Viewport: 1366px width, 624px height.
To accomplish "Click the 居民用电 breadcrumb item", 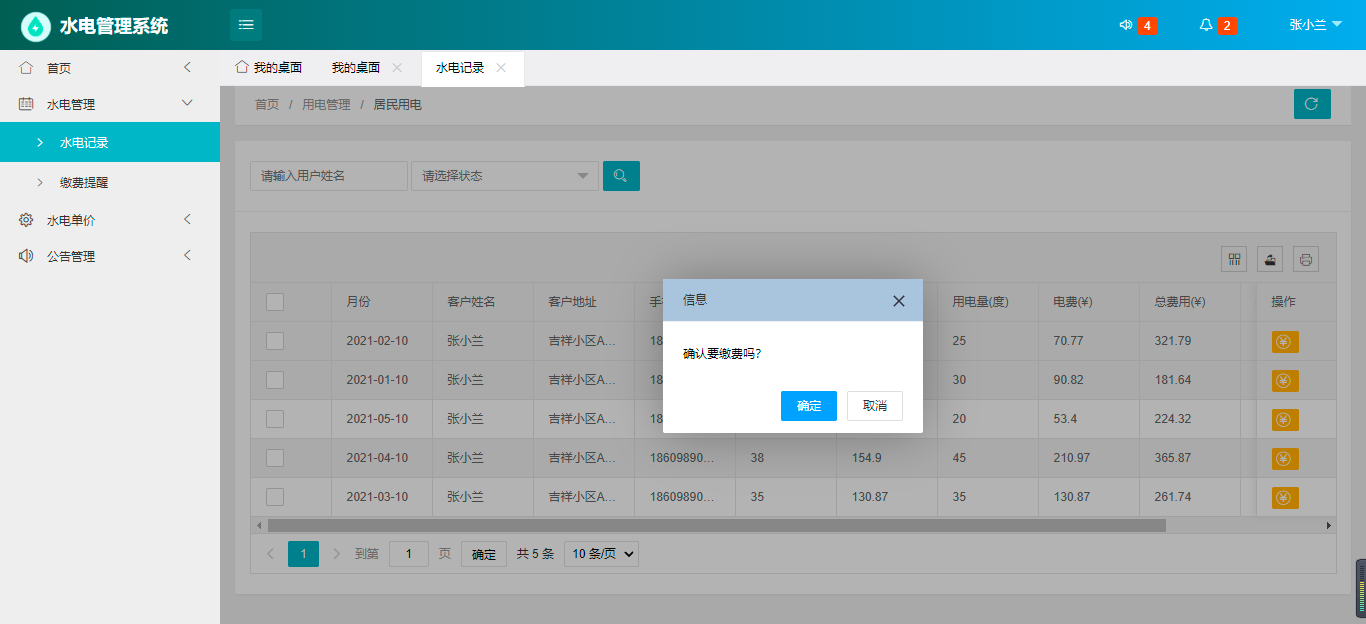I will tap(397, 104).
